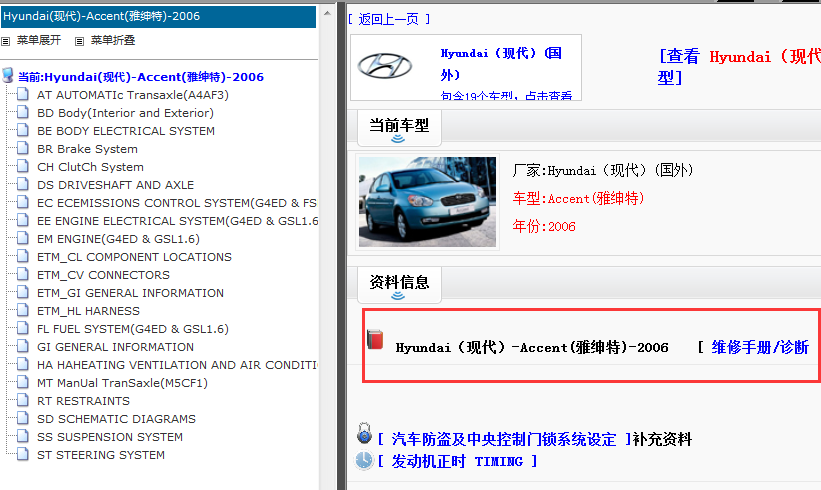Open 维修手册/诊断 repair manual link
Image resolution: width=821 pixels, height=490 pixels.
coord(760,347)
